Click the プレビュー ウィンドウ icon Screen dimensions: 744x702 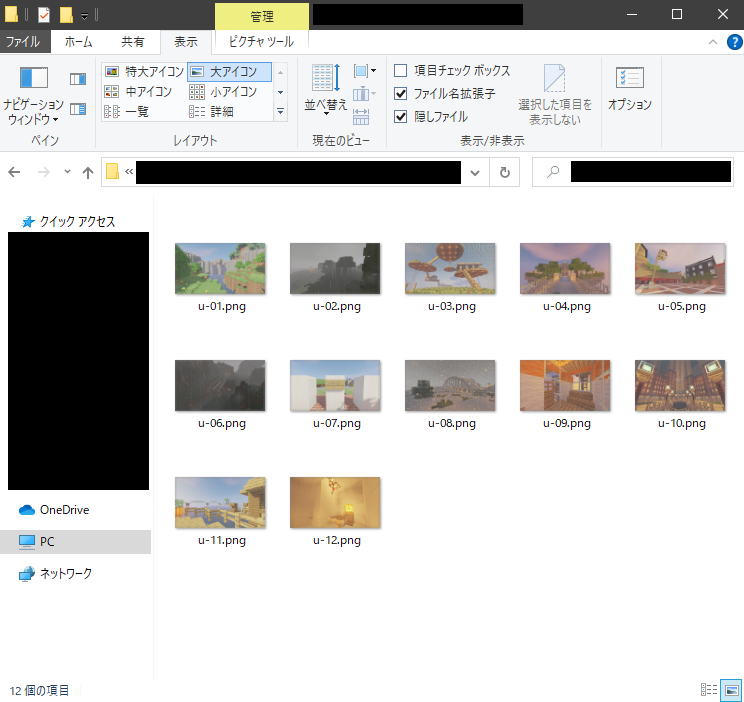click(x=77, y=79)
